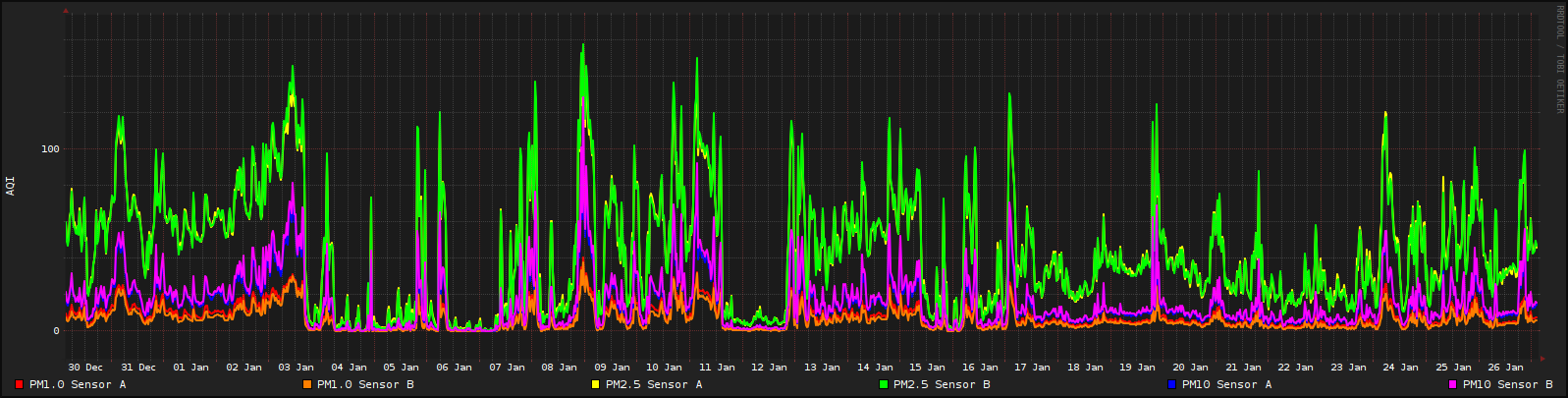
Task: Click the '23 Jan' date label
Action: (1350, 368)
